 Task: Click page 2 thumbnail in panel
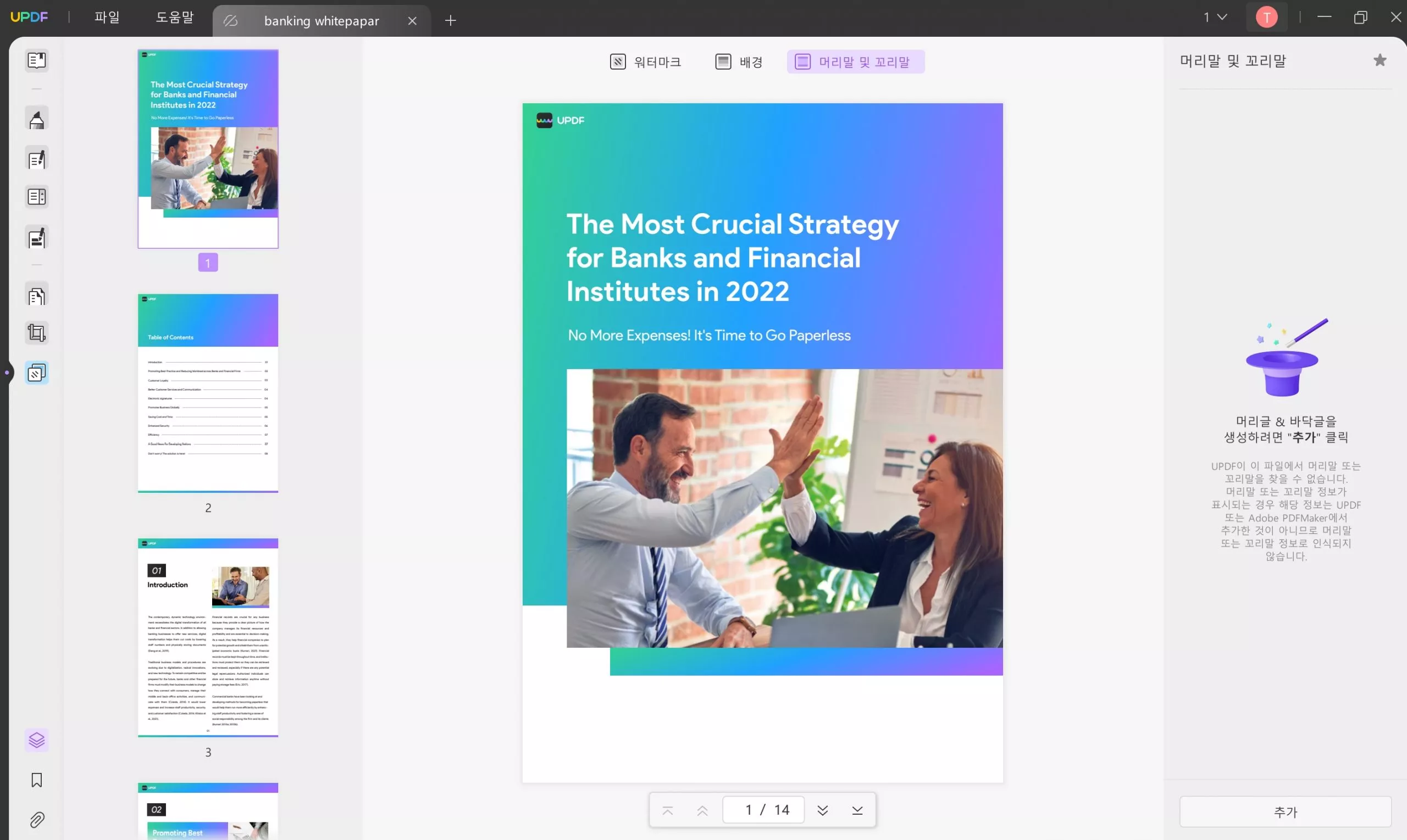[207, 393]
